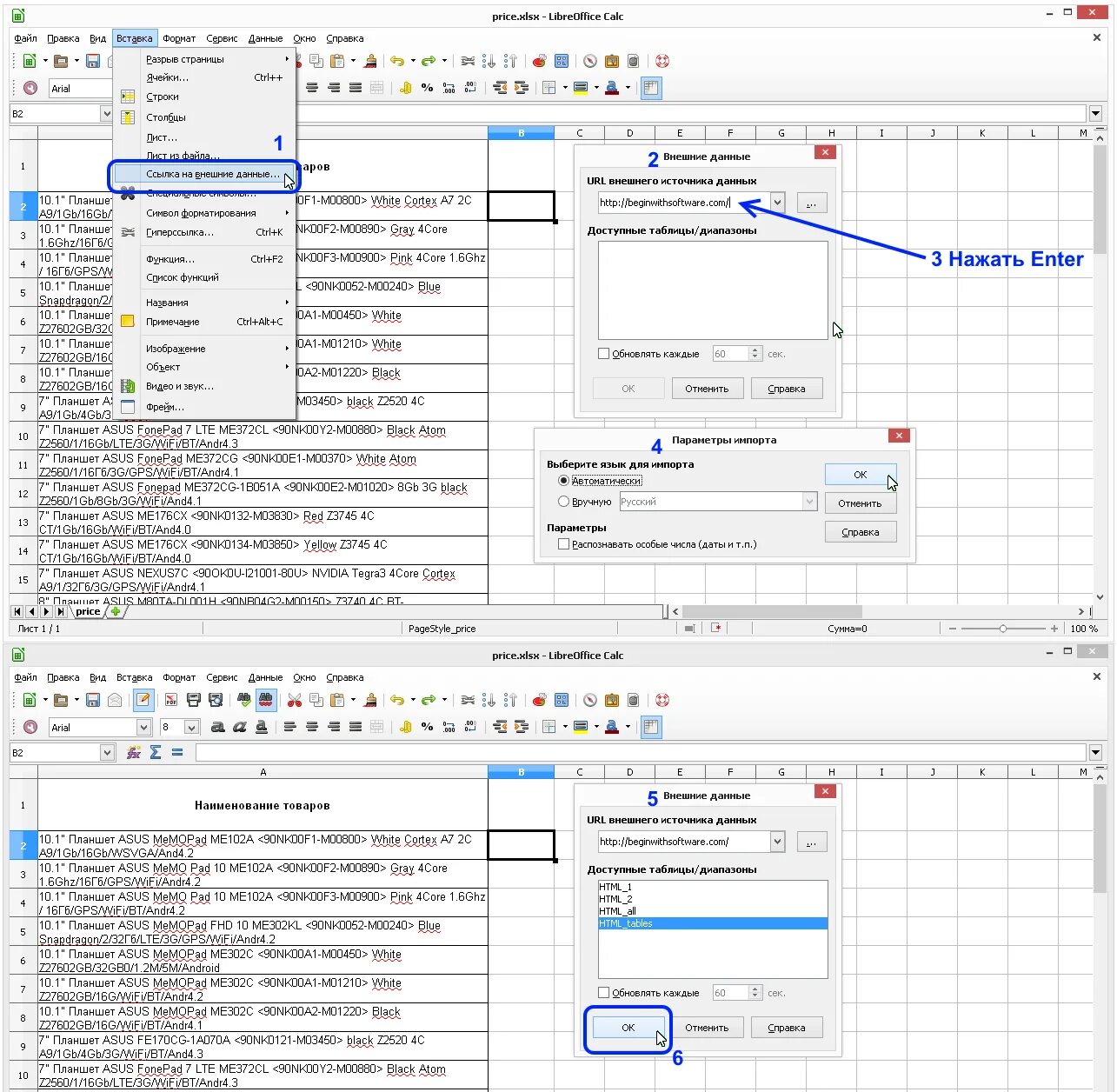Screen dimensions: 1117x1092
Task: Click OK in Параметры импорта dialog
Action: 860,475
